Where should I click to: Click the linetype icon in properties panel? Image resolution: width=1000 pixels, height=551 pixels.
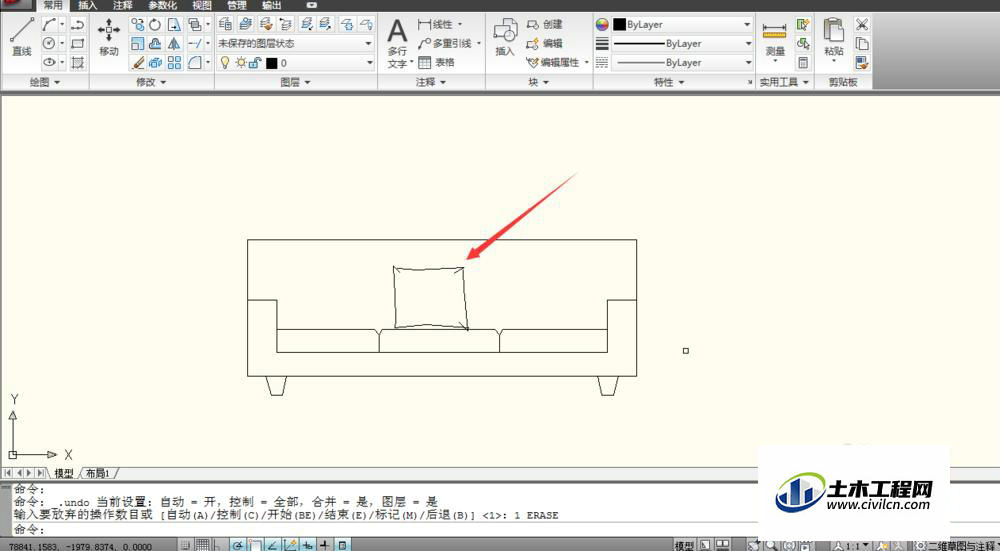(602, 62)
